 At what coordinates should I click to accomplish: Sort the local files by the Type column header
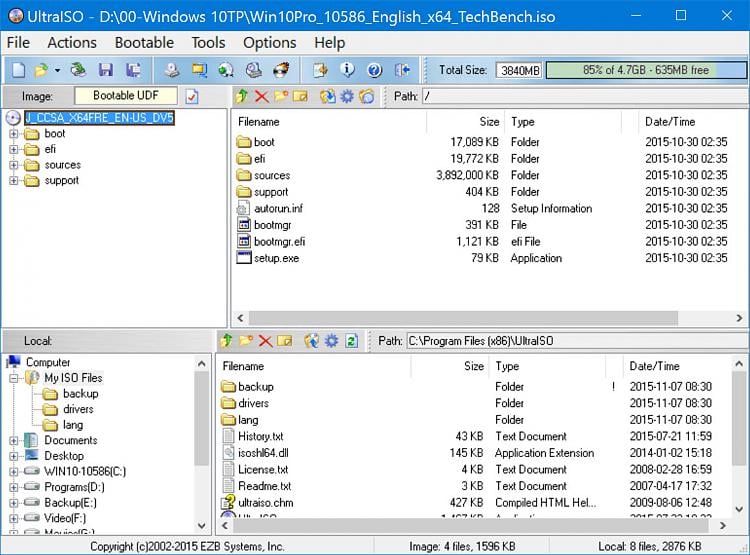click(548, 366)
